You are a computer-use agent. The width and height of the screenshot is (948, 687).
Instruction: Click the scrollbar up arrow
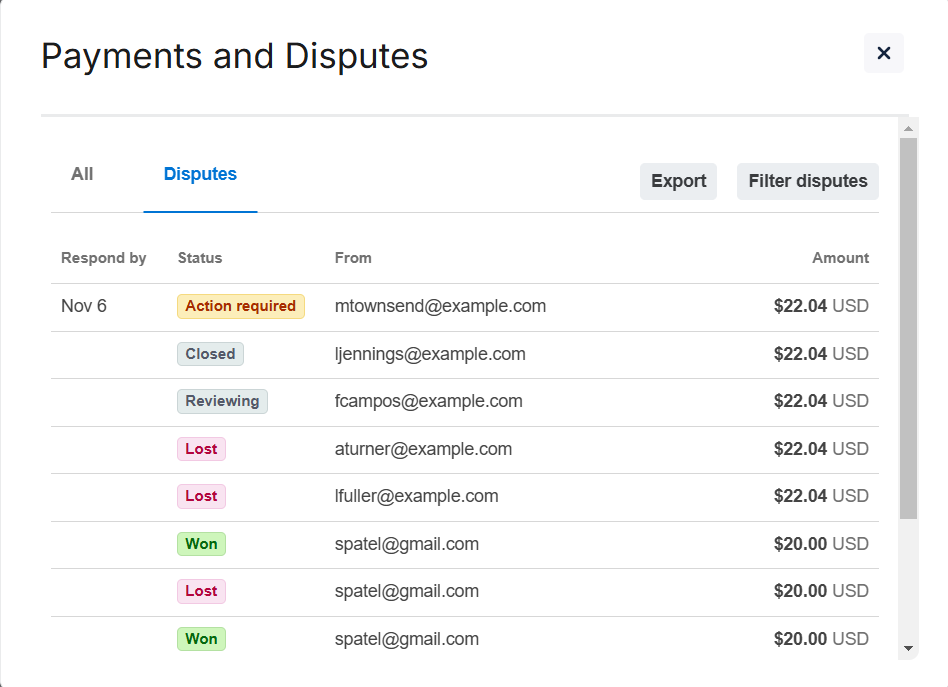[908, 129]
